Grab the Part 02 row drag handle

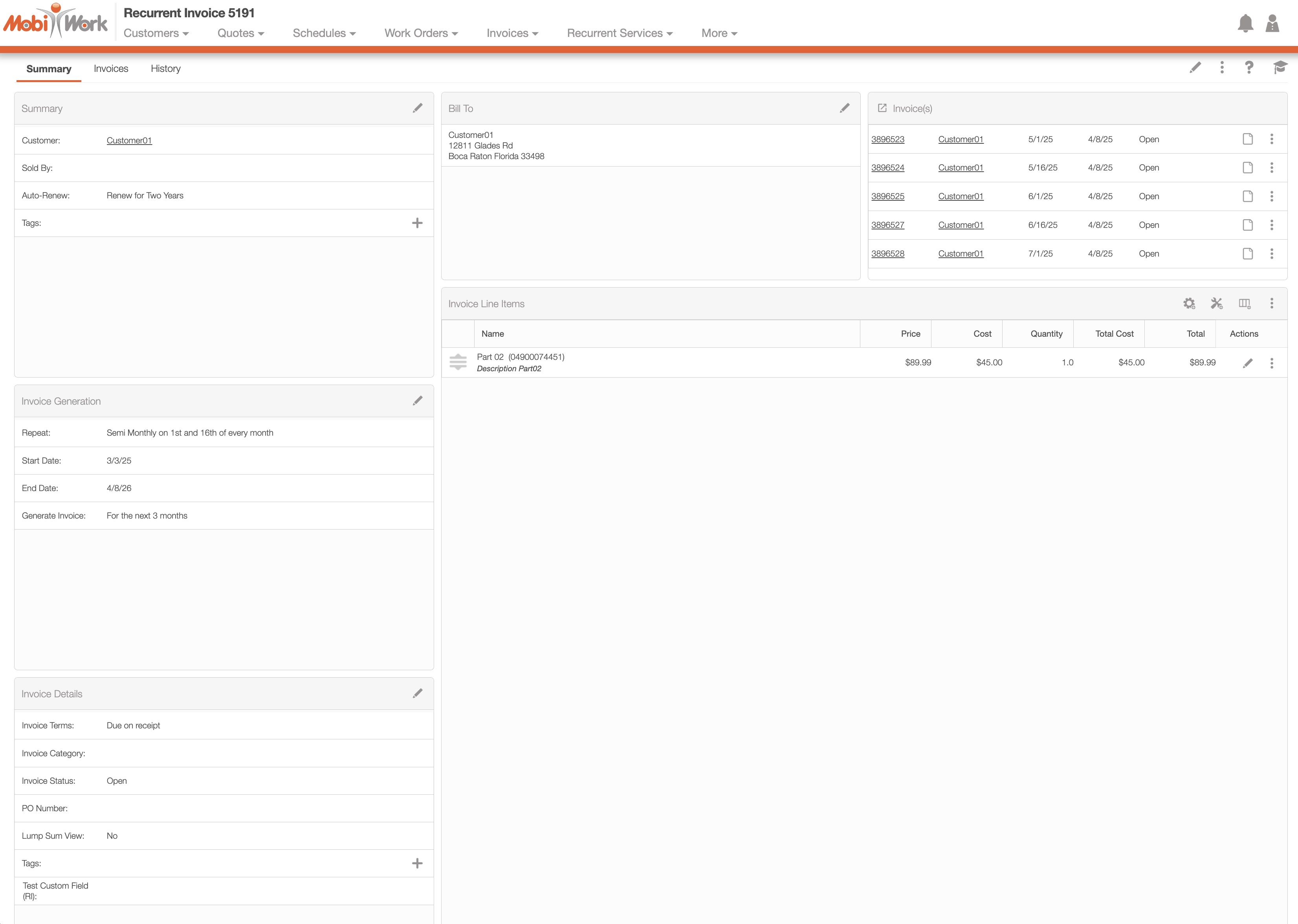[458, 363]
